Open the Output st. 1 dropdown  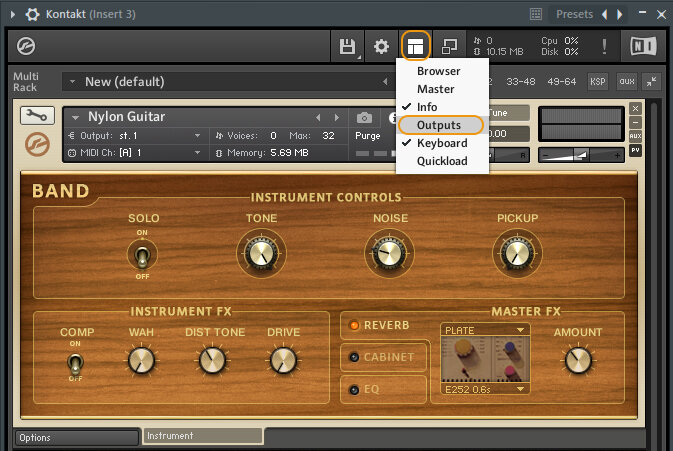coord(197,136)
